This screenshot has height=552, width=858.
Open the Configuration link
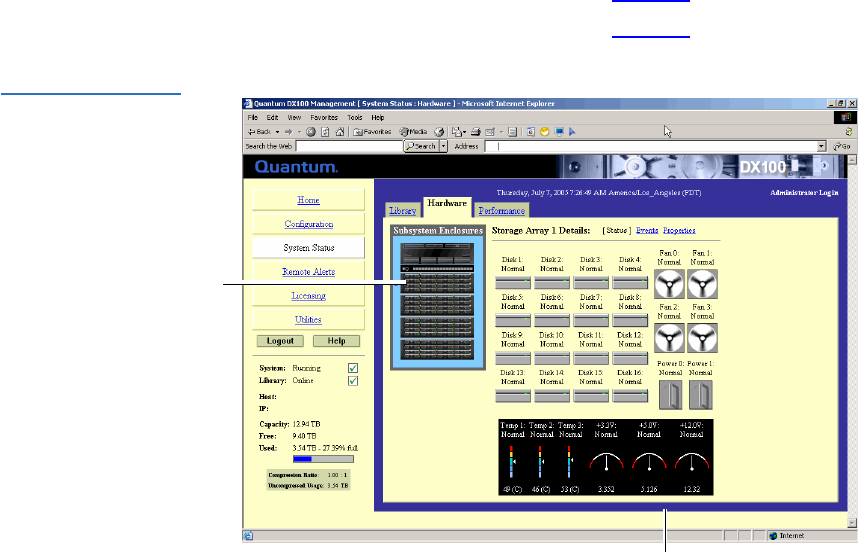[x=309, y=224]
